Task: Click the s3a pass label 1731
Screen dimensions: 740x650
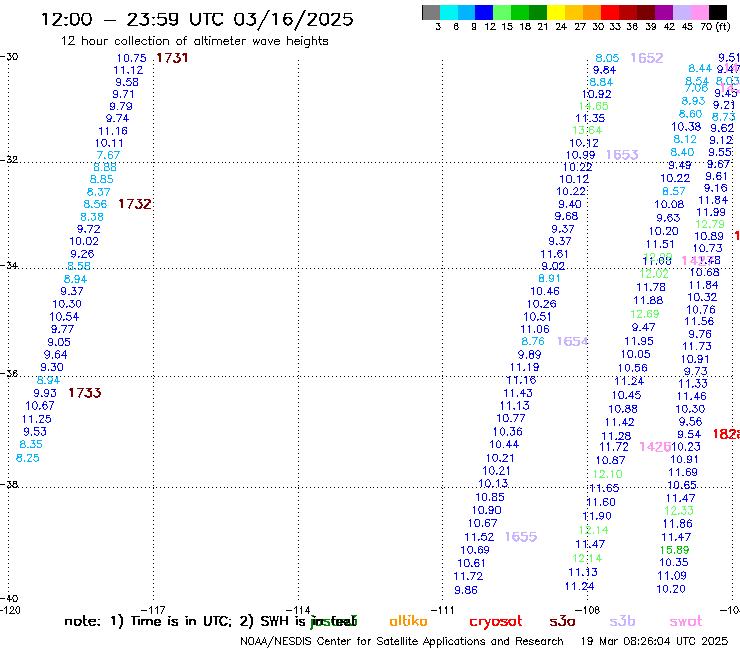Action: click(x=172, y=58)
